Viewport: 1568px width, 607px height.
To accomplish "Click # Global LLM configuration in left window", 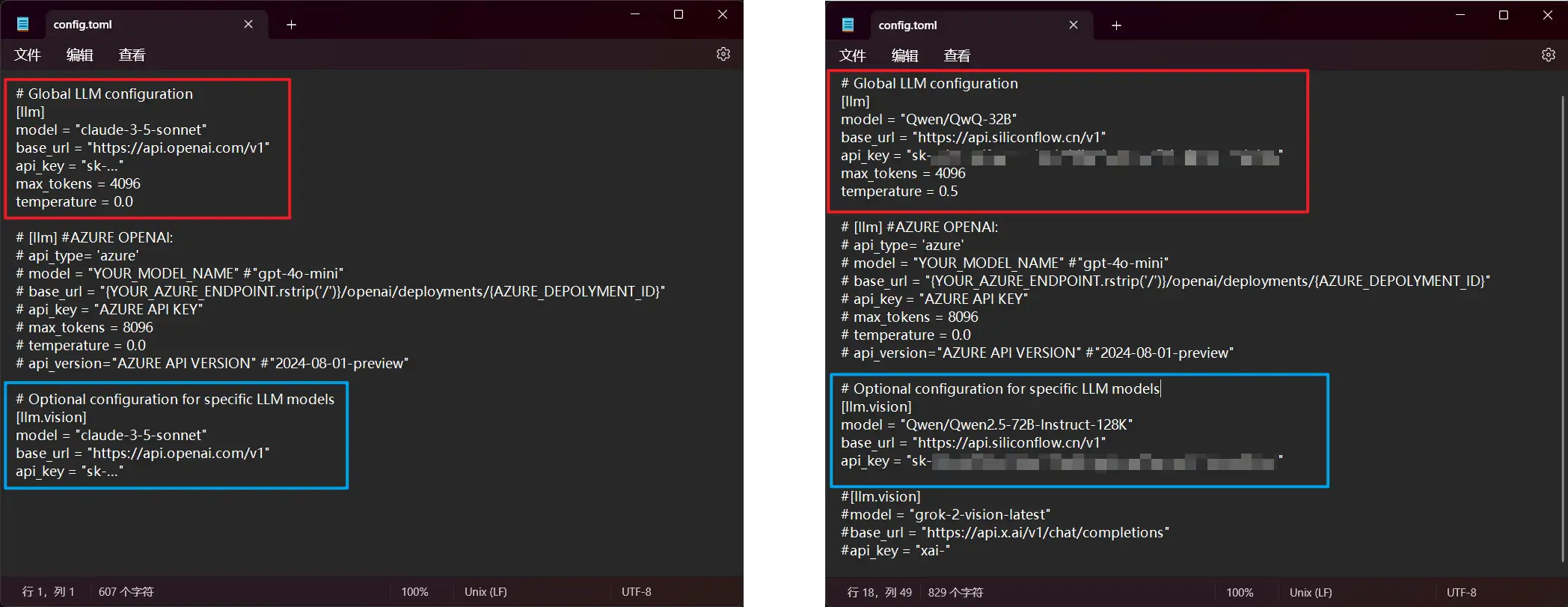I will [x=104, y=94].
